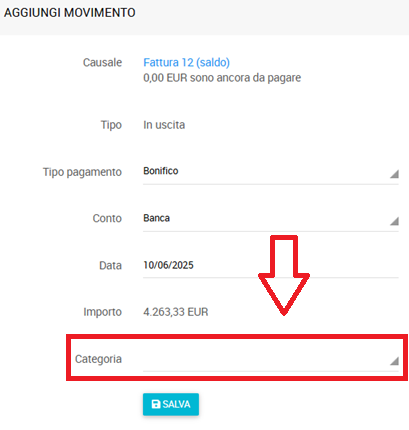Select the Bonifico value in Tipo pagamento
The image size is (409, 430).
point(161,171)
